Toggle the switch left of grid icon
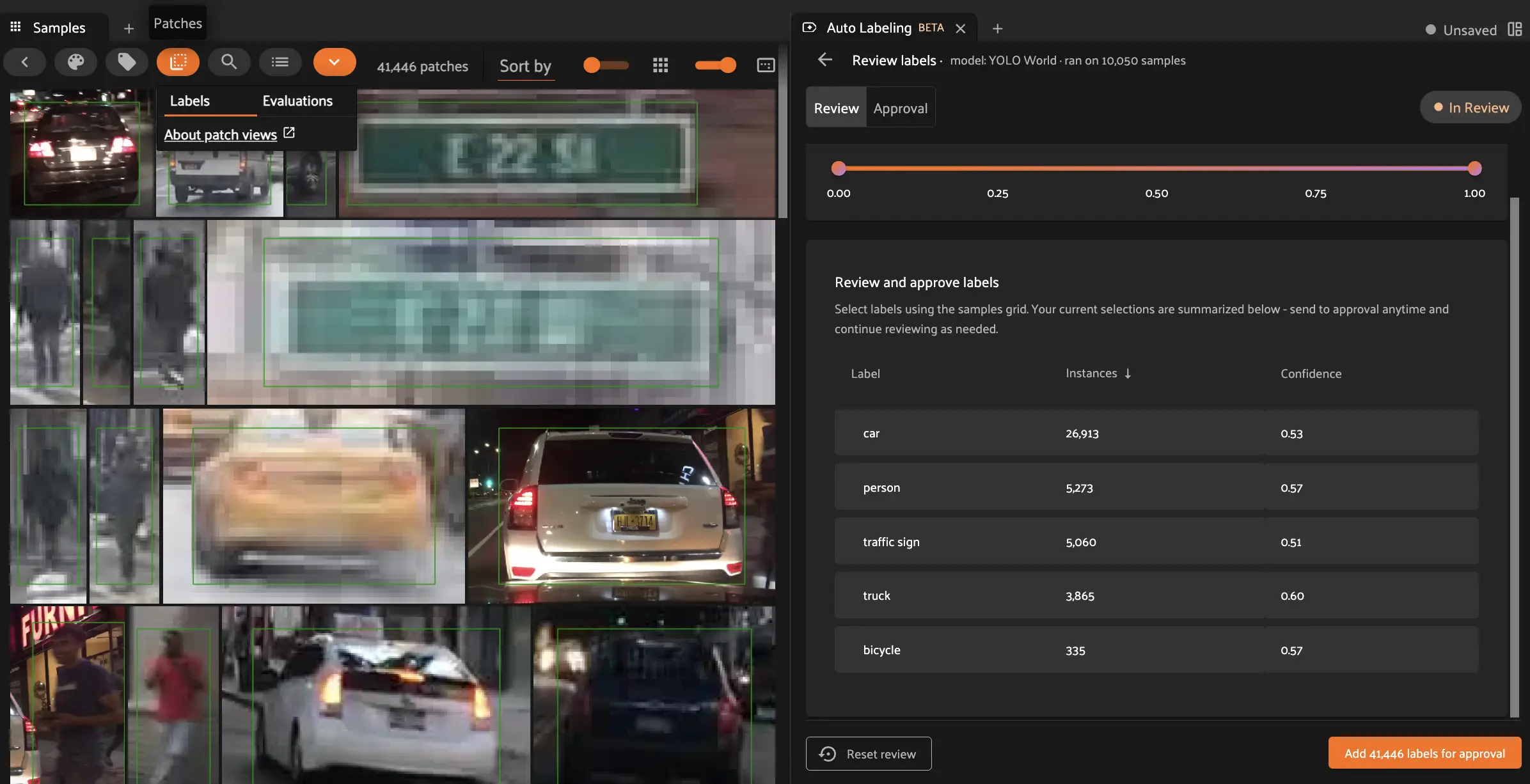The image size is (1530, 784). click(605, 65)
